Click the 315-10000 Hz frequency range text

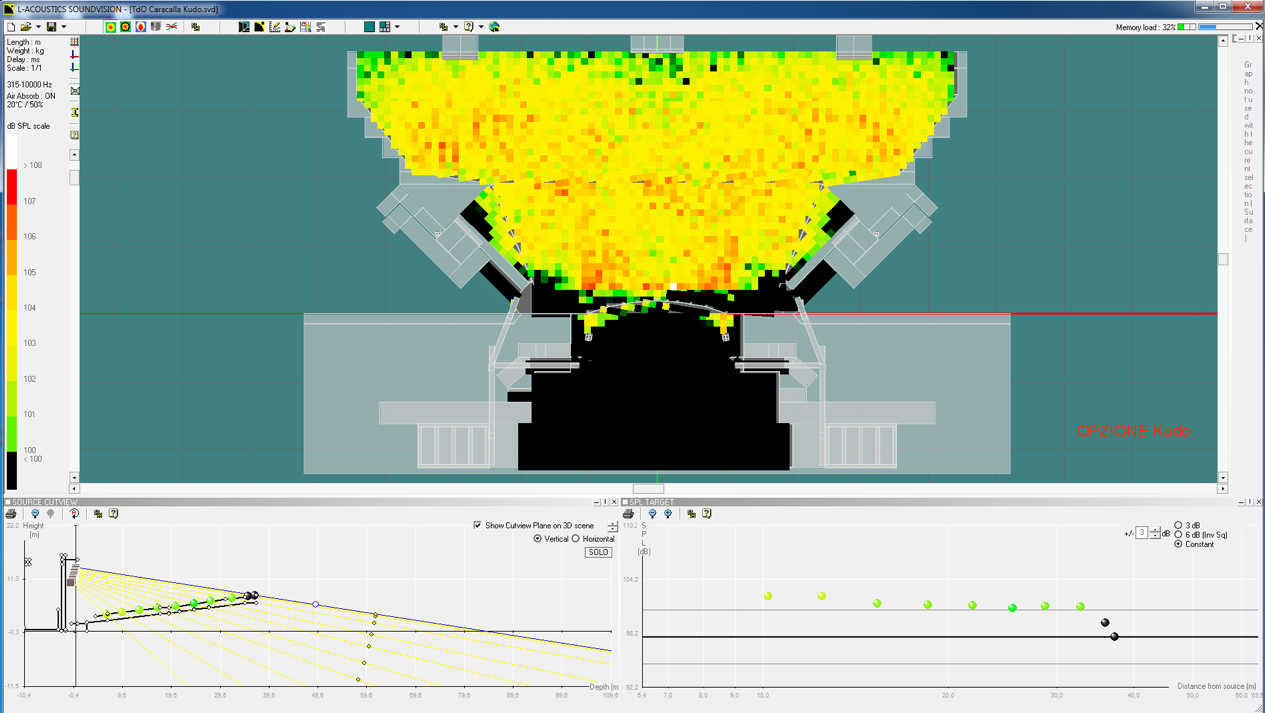coord(29,85)
